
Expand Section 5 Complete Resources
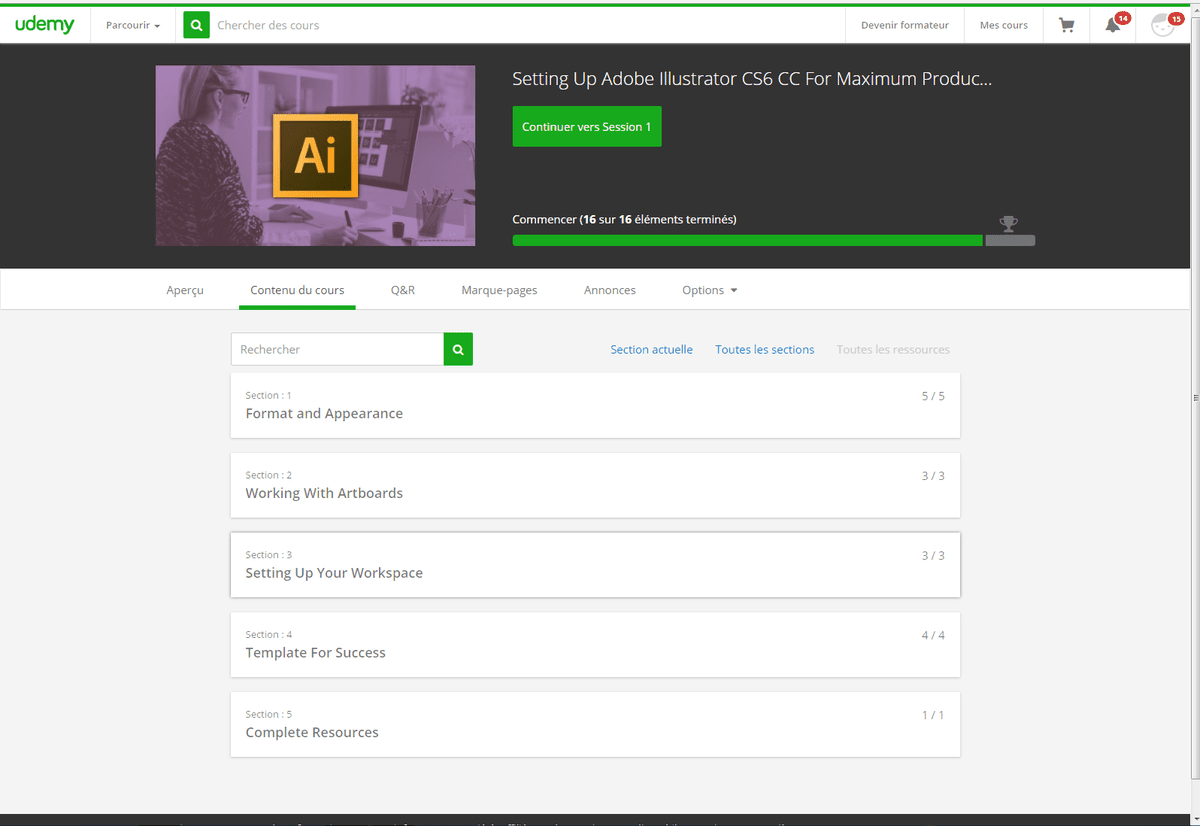(595, 724)
